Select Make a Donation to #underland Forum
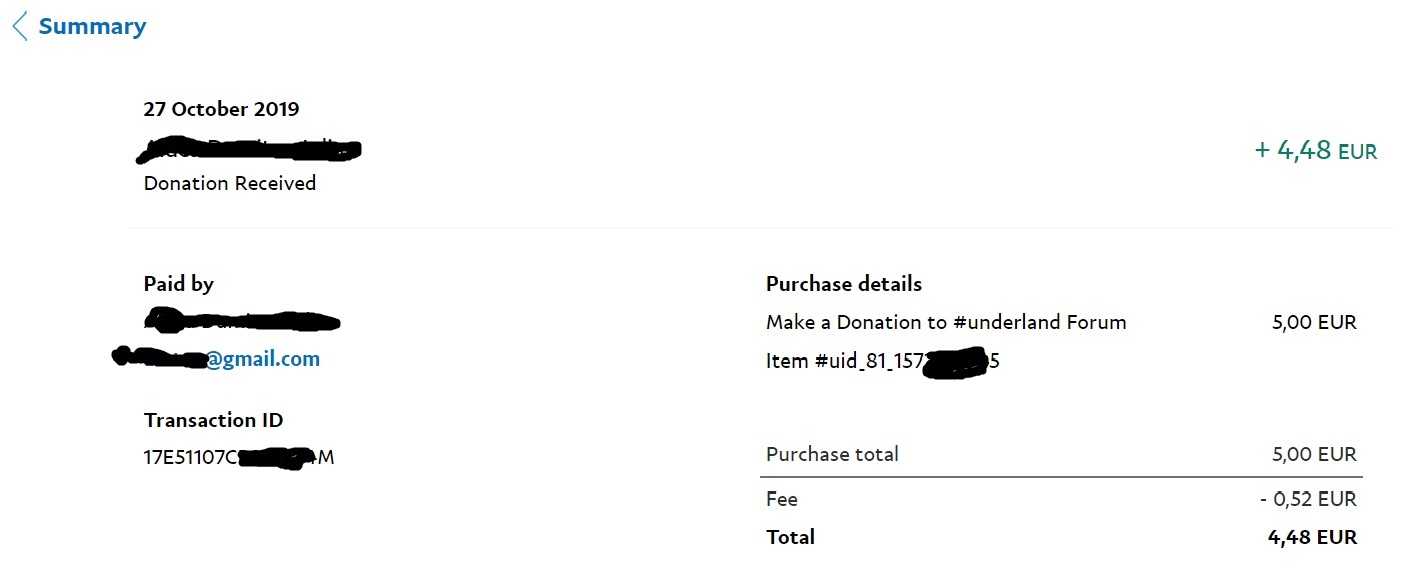Viewport: 1401px width, 563px height. [945, 322]
